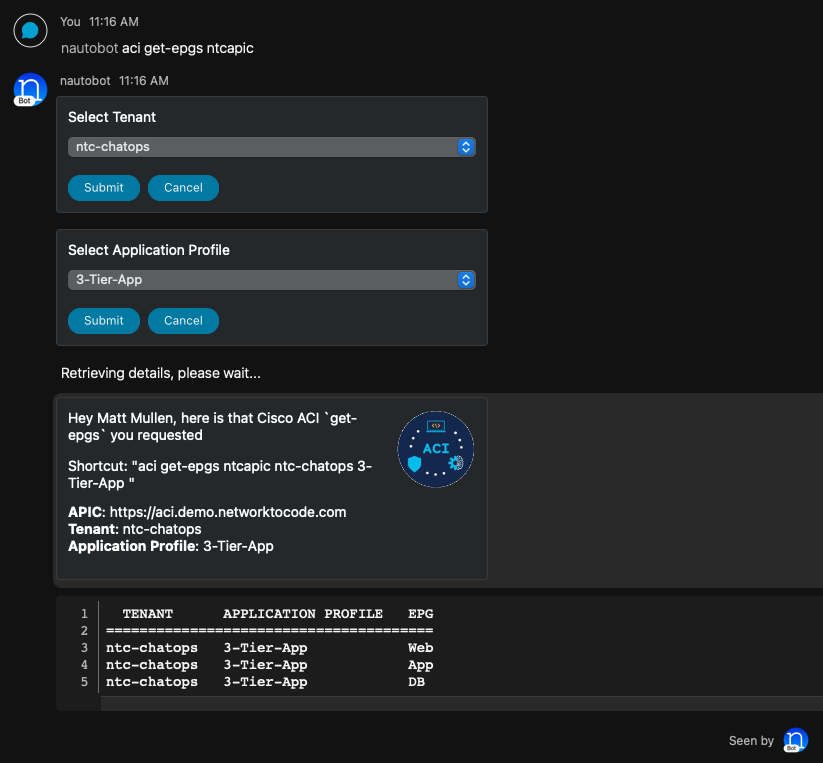Viewport: 823px width, 763px height.
Task: Expand the Application Profile dropdown showing 3-Tier-App
Action: [271, 280]
